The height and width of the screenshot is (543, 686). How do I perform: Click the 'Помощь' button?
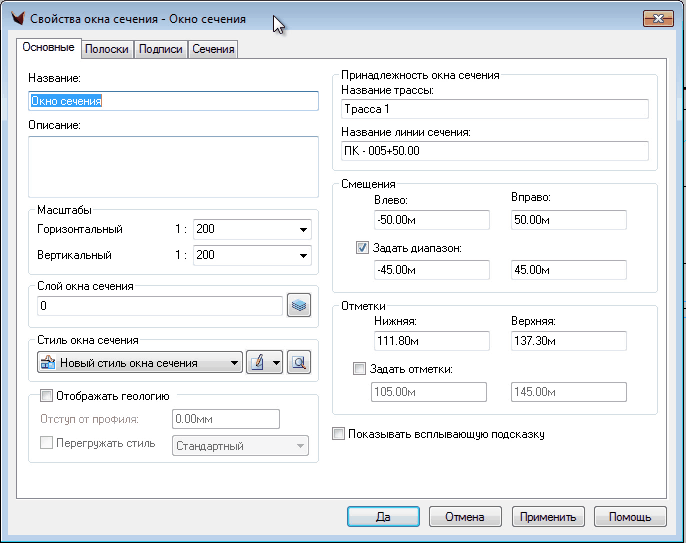[x=630, y=517]
